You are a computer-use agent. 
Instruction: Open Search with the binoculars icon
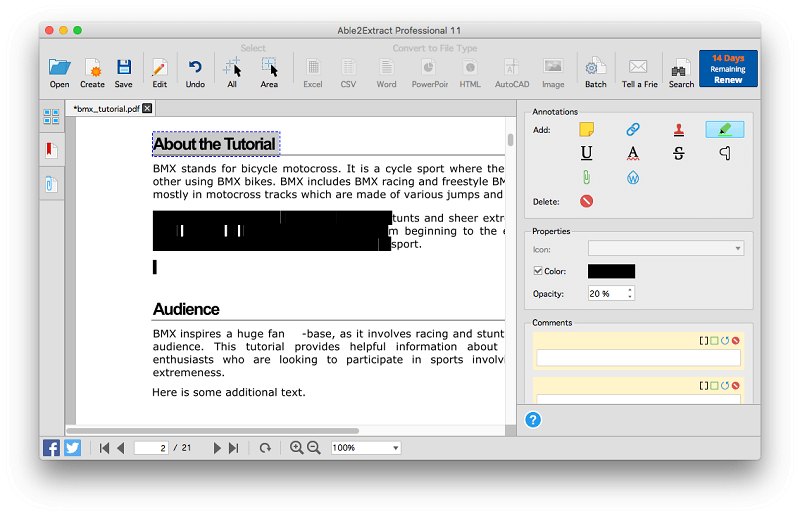tap(681, 73)
